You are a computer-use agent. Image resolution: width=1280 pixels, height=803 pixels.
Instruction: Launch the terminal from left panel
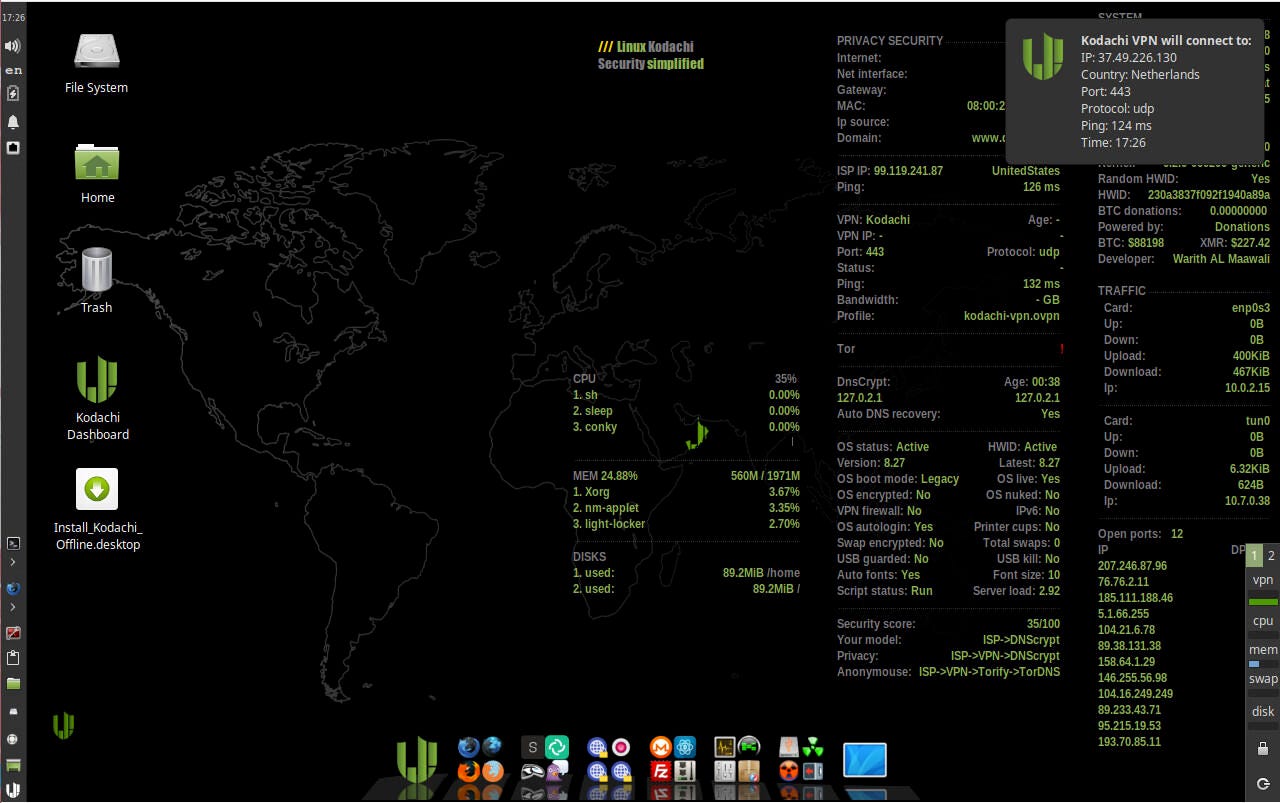click(13, 544)
